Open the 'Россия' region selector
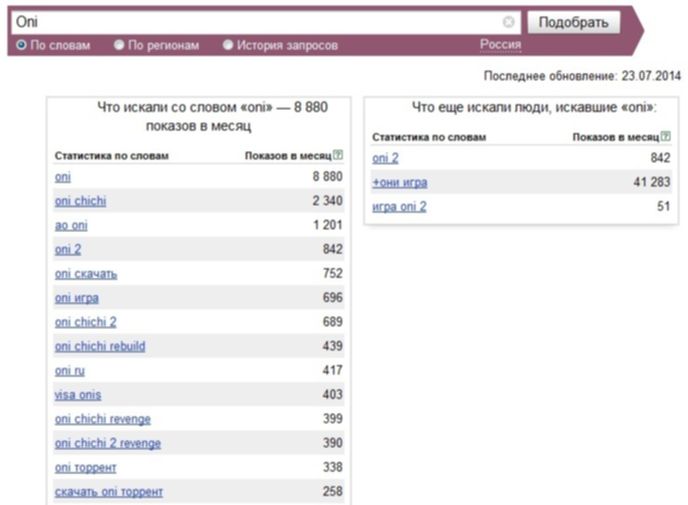 point(501,44)
